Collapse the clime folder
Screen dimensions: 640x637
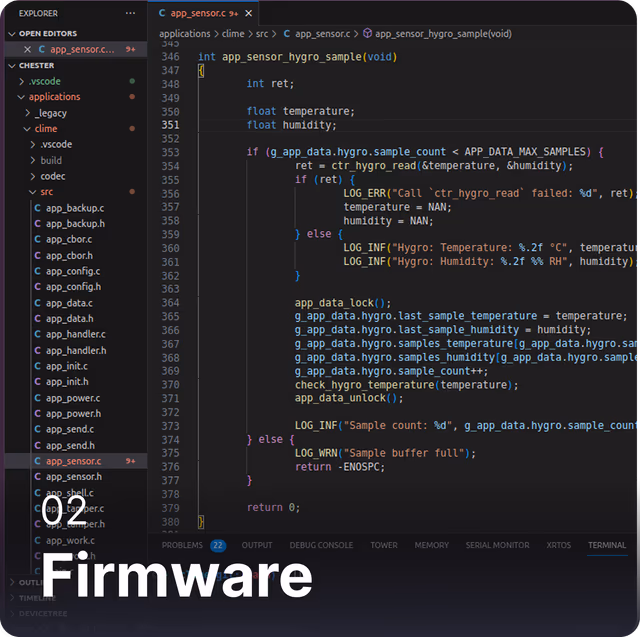[x=46, y=129]
